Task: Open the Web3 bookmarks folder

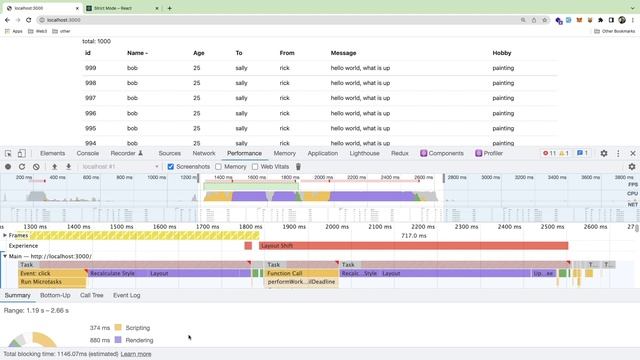Action: (38, 31)
